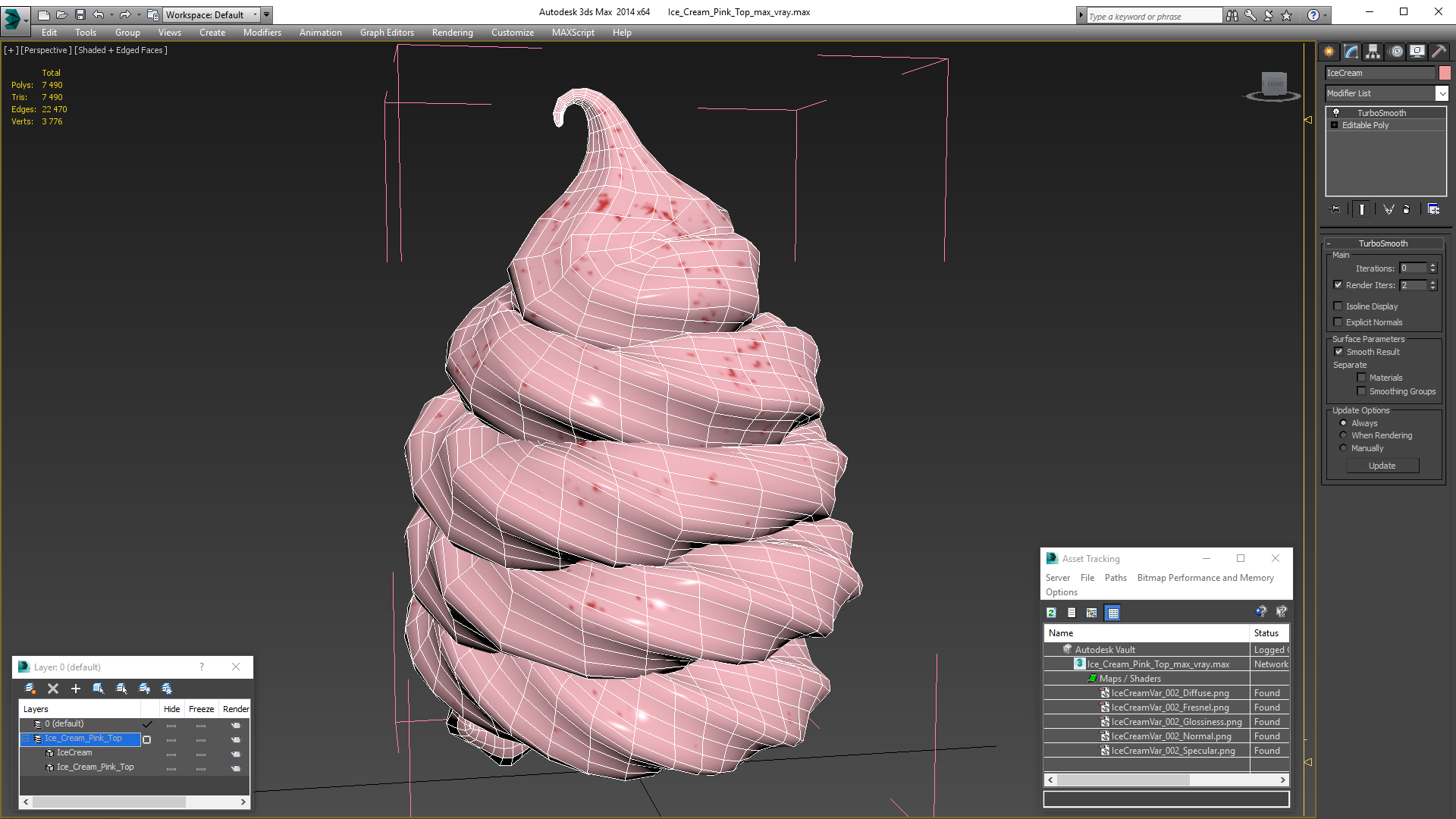This screenshot has width=1456, height=819.
Task: Click the Open File folder icon
Action: pyautogui.click(x=61, y=14)
